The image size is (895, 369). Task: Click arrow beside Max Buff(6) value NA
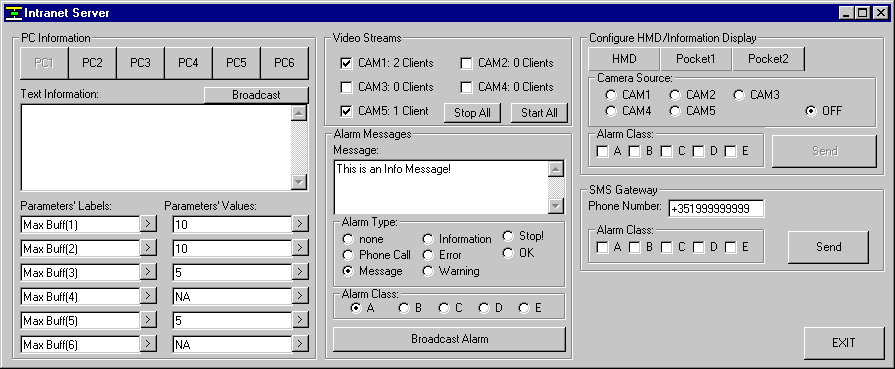(300, 344)
